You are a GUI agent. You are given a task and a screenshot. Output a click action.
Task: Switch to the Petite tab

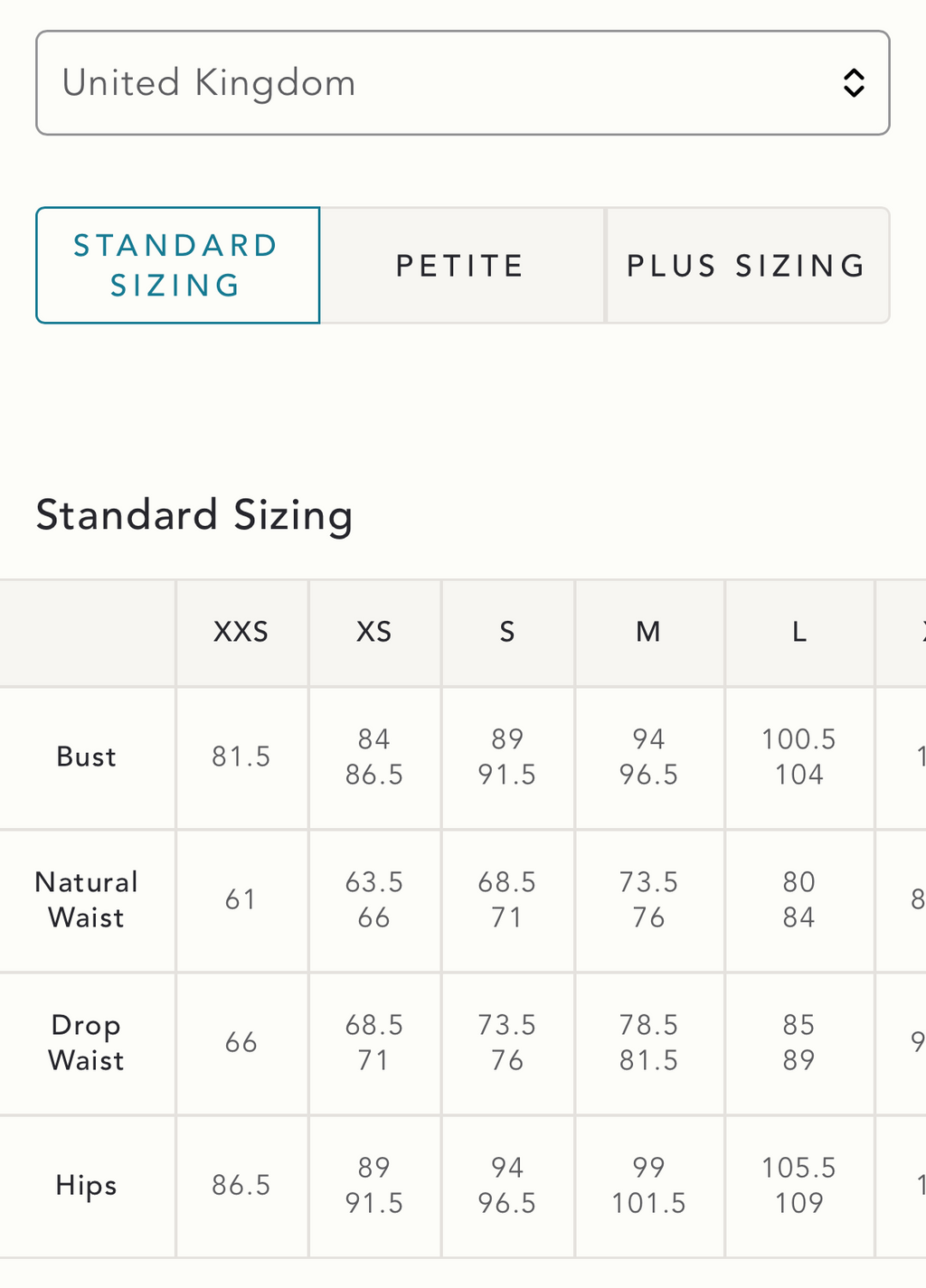[x=462, y=266]
